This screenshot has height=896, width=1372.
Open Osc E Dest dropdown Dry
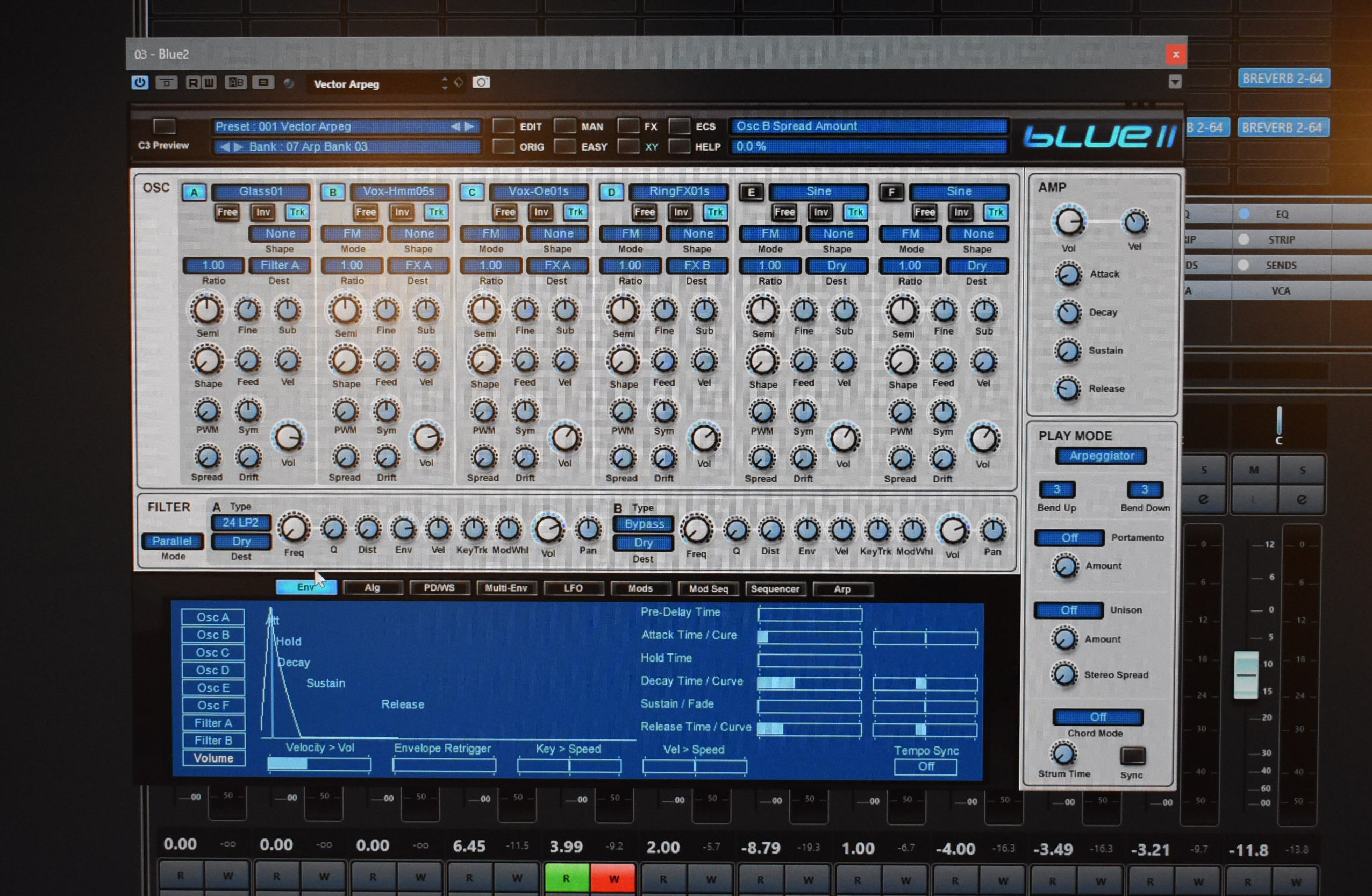point(837,266)
